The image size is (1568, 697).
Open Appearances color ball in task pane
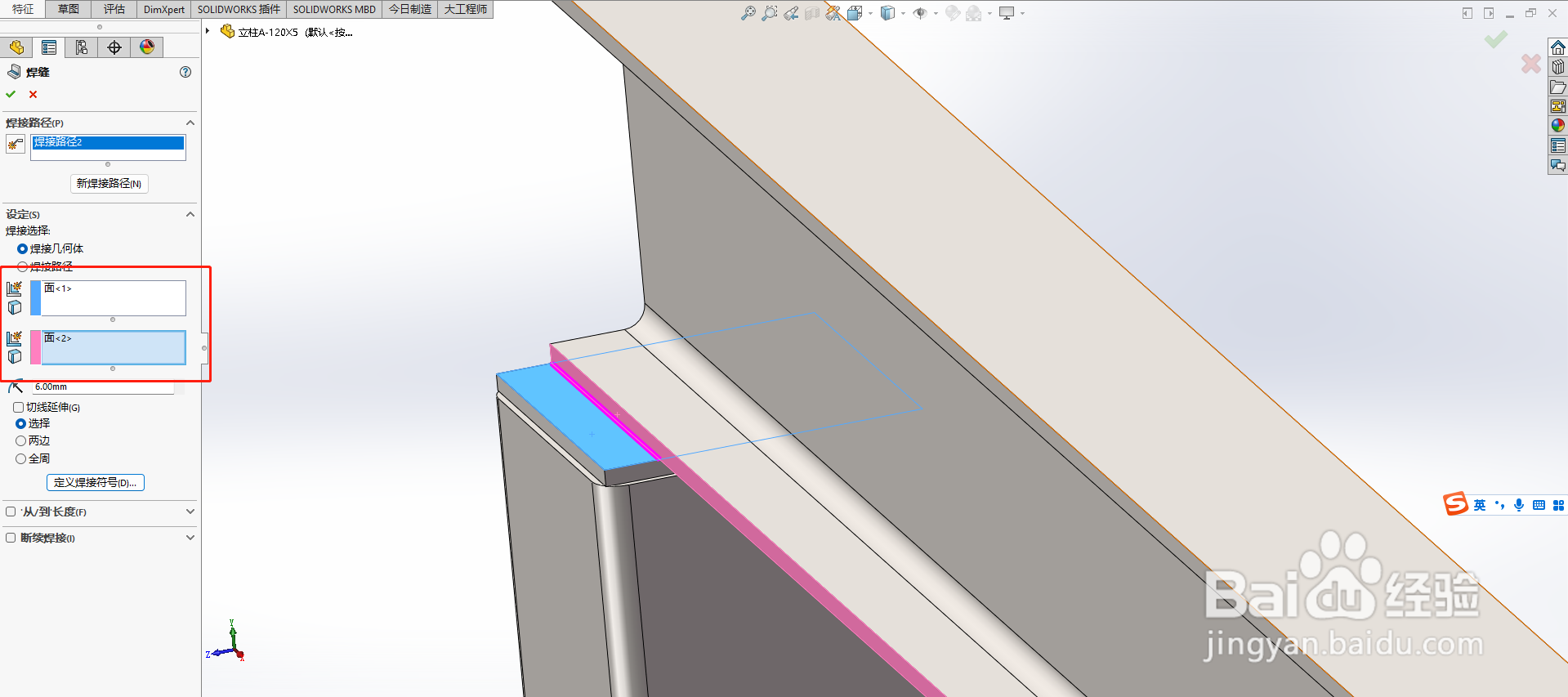click(x=1558, y=126)
